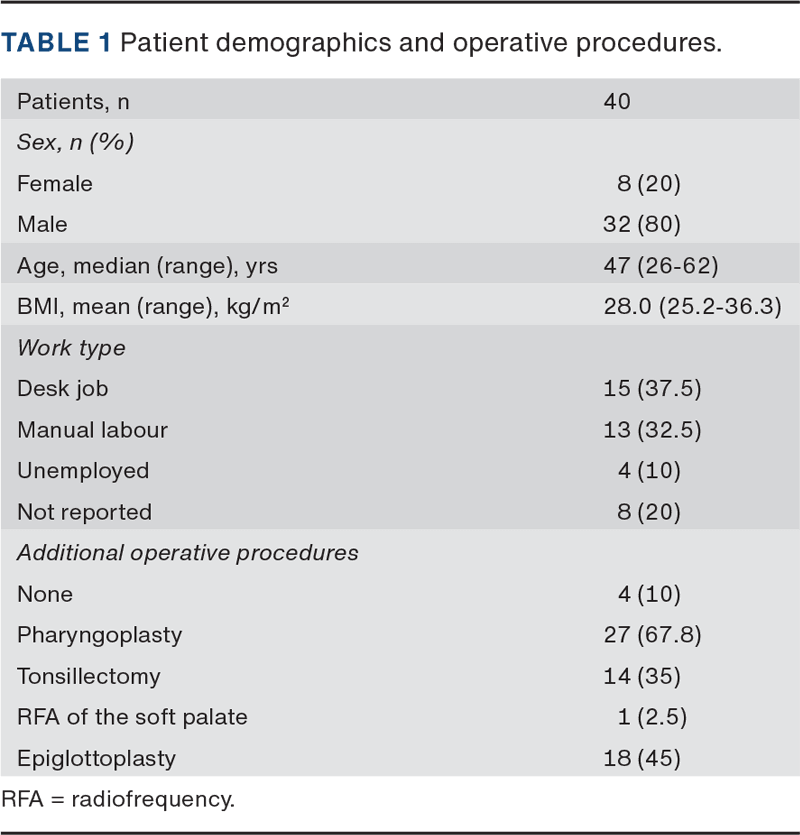The image size is (800, 835).
Task: Select the "BMI, mean (range), kg/m²" label
Action: pyautogui.click(x=153, y=306)
